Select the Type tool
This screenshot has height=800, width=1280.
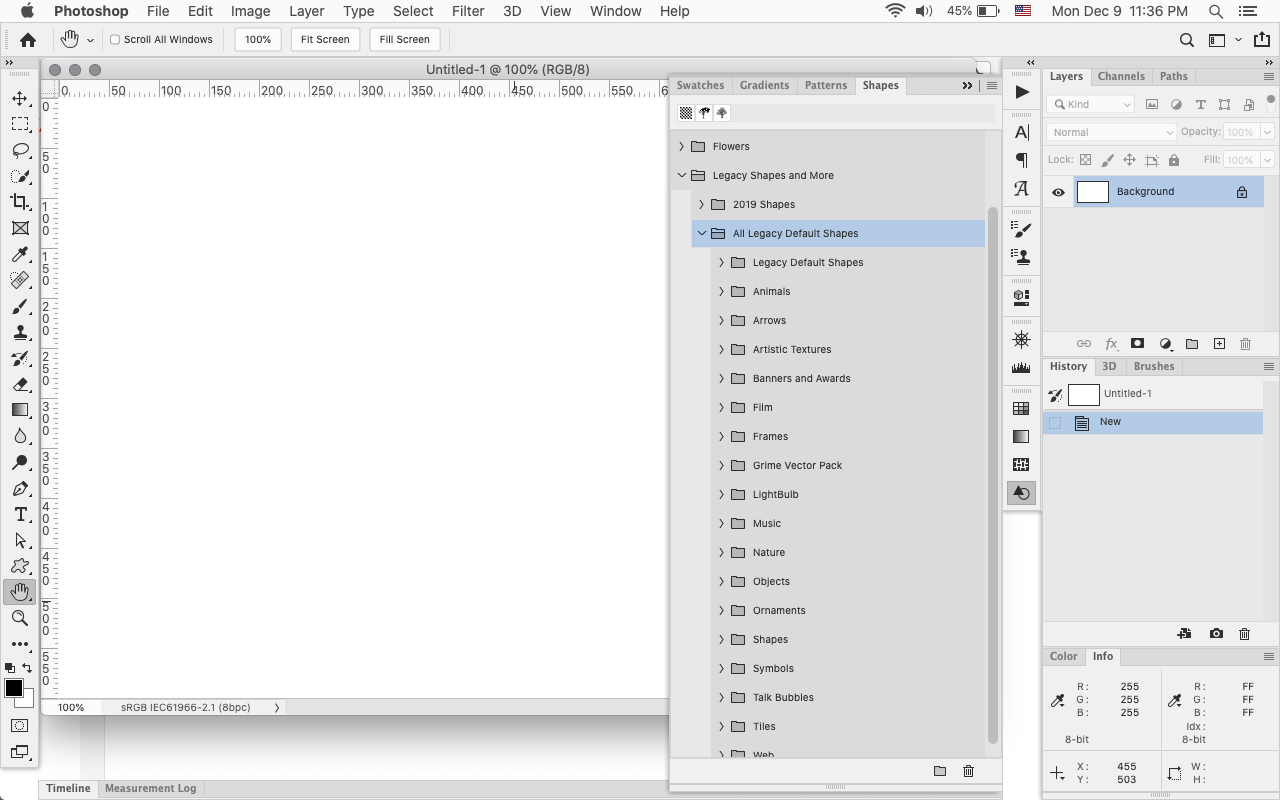pyautogui.click(x=20, y=514)
